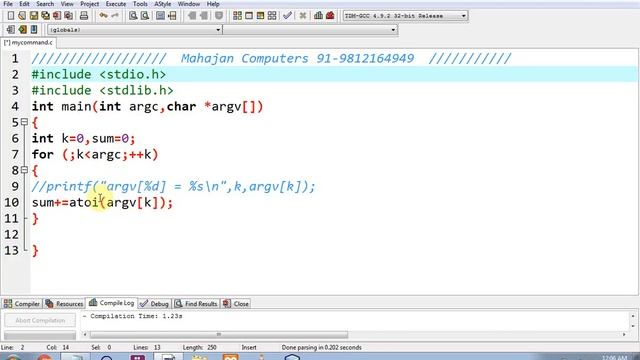
Task: Open the Project menu
Action: [89, 4]
